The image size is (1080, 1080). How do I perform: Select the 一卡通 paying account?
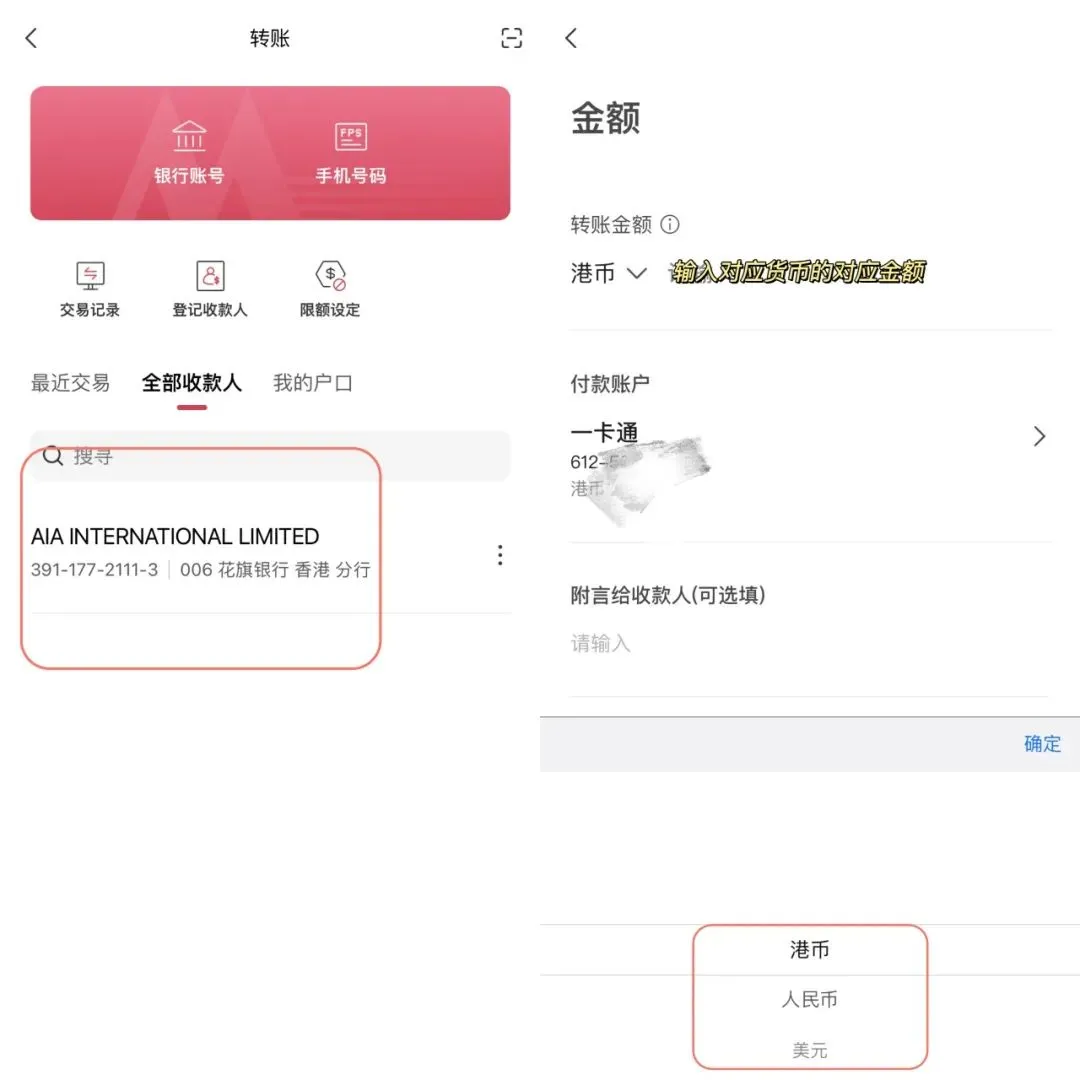pyautogui.click(x=811, y=460)
